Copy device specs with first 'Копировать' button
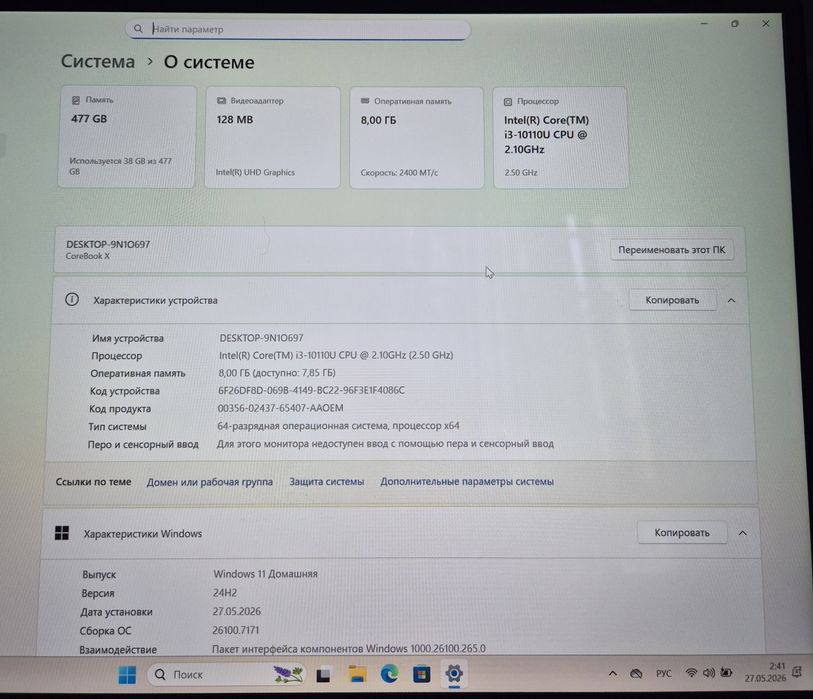Image resolution: width=813 pixels, height=699 pixels. (x=672, y=300)
